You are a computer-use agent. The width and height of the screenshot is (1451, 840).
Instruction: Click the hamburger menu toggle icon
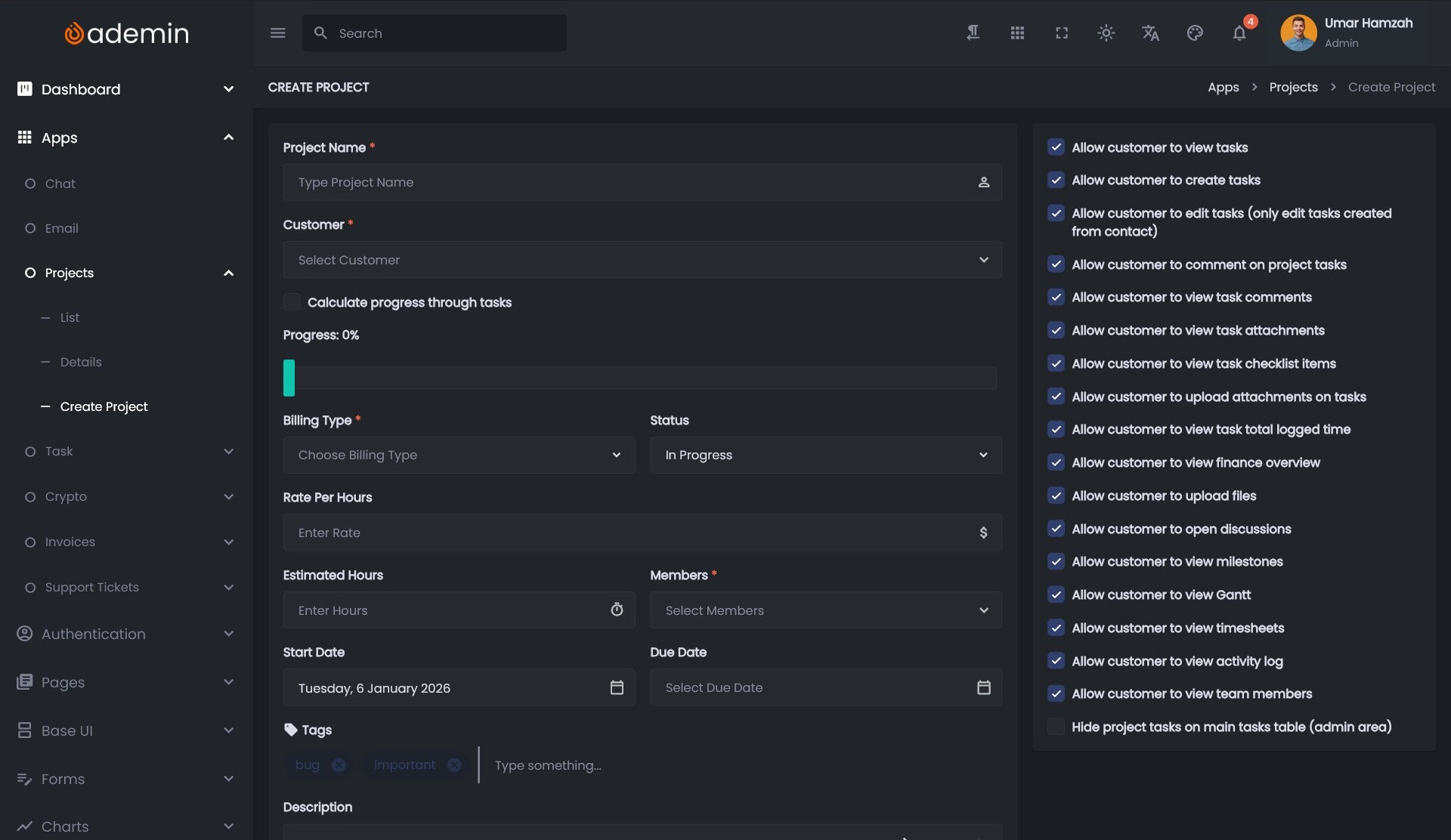click(x=277, y=33)
